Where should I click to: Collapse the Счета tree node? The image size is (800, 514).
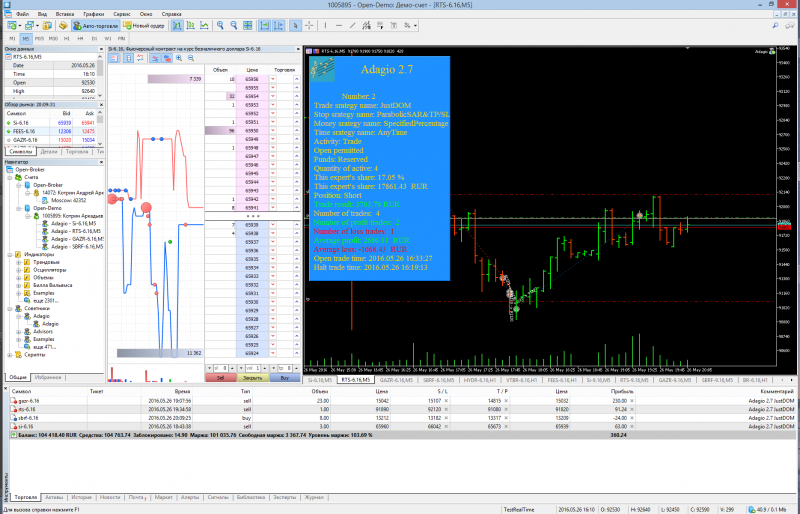coord(10,178)
